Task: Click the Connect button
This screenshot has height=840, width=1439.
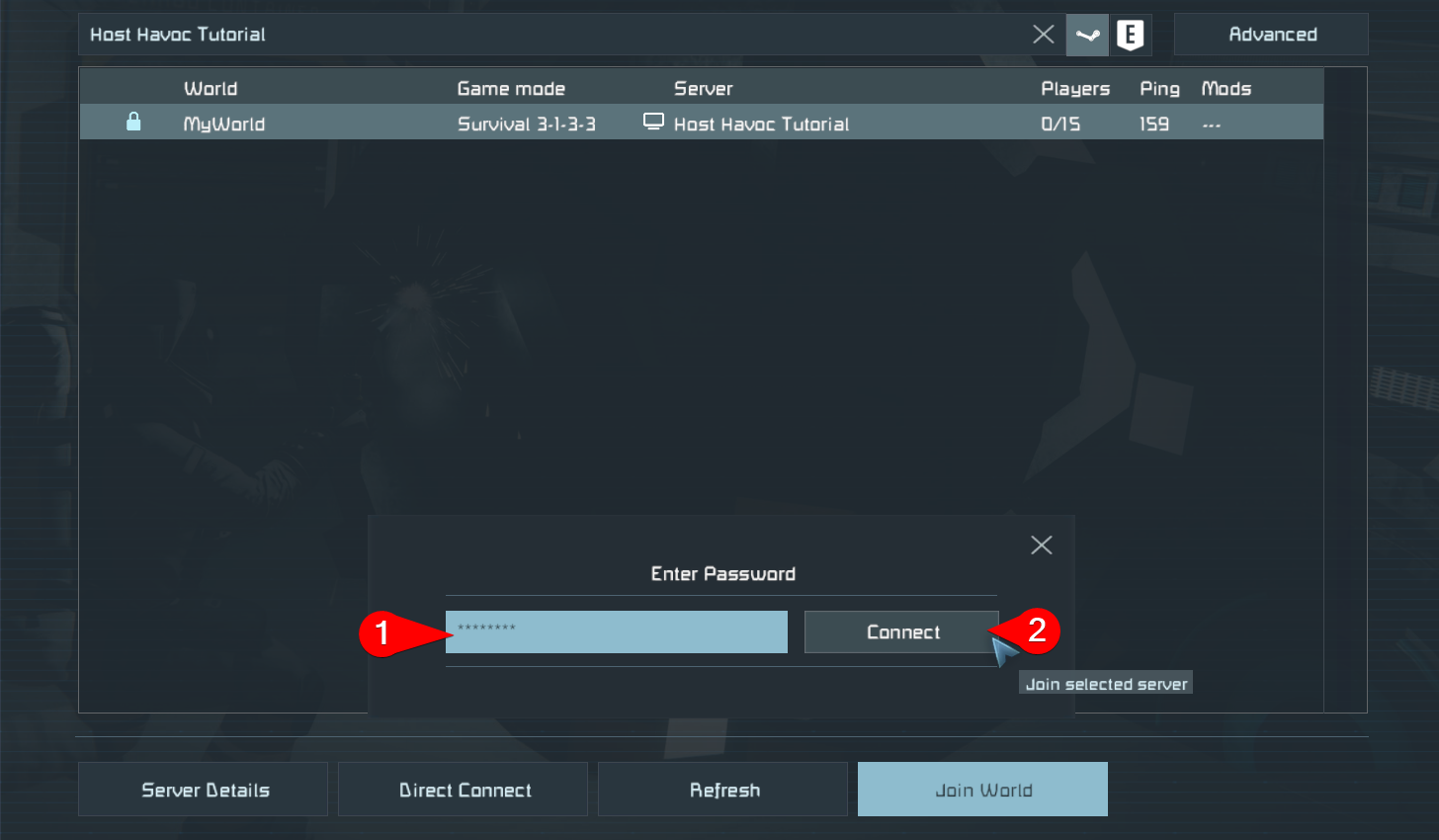Action: [x=901, y=632]
